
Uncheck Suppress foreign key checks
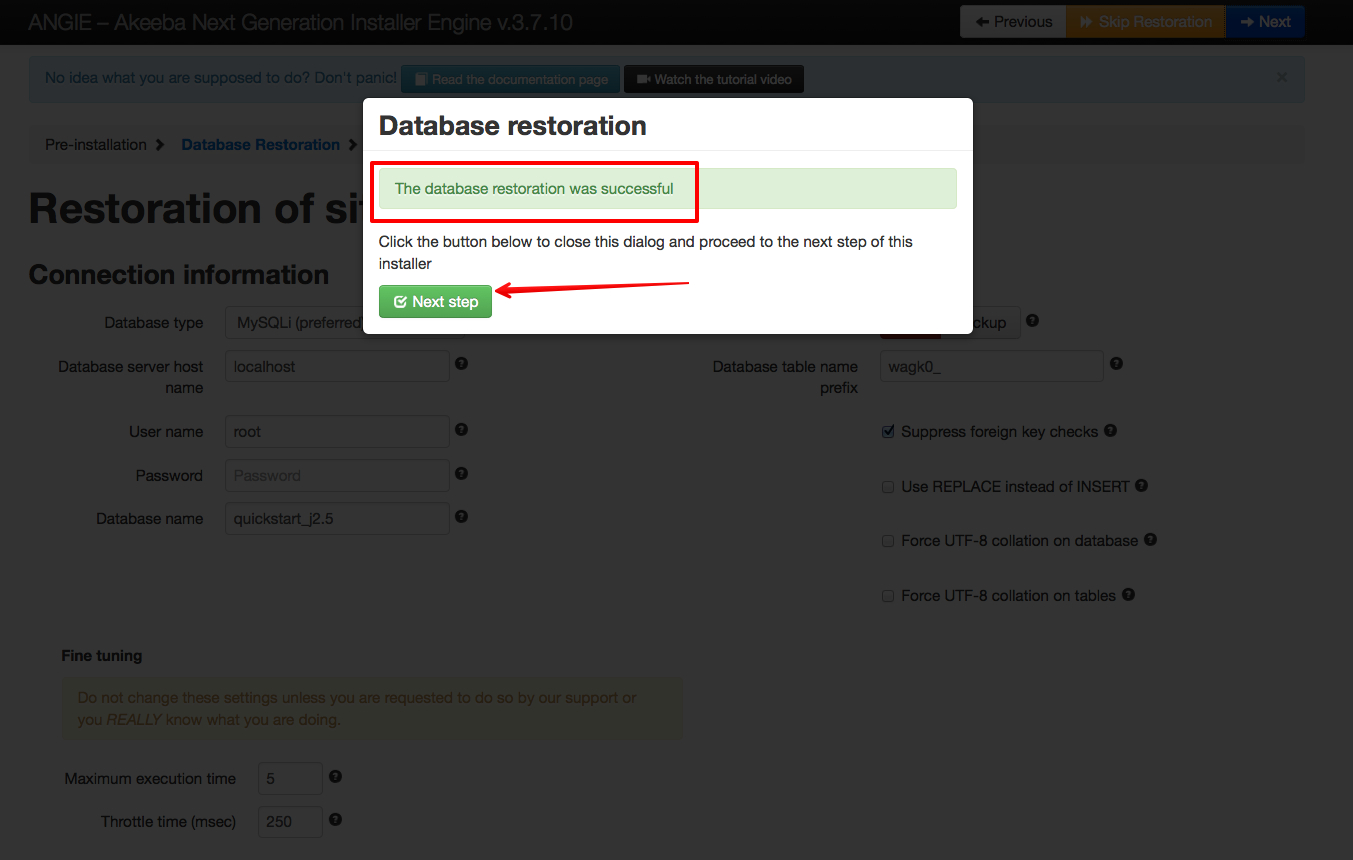pyautogui.click(x=887, y=432)
